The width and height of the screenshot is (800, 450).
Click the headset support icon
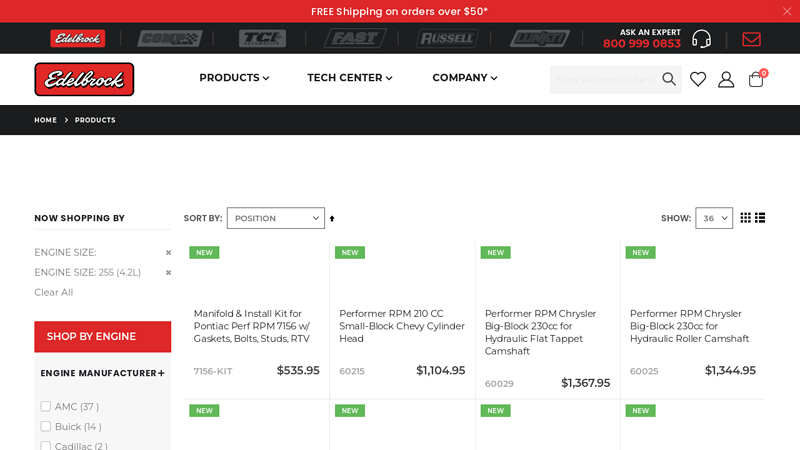pyautogui.click(x=702, y=39)
